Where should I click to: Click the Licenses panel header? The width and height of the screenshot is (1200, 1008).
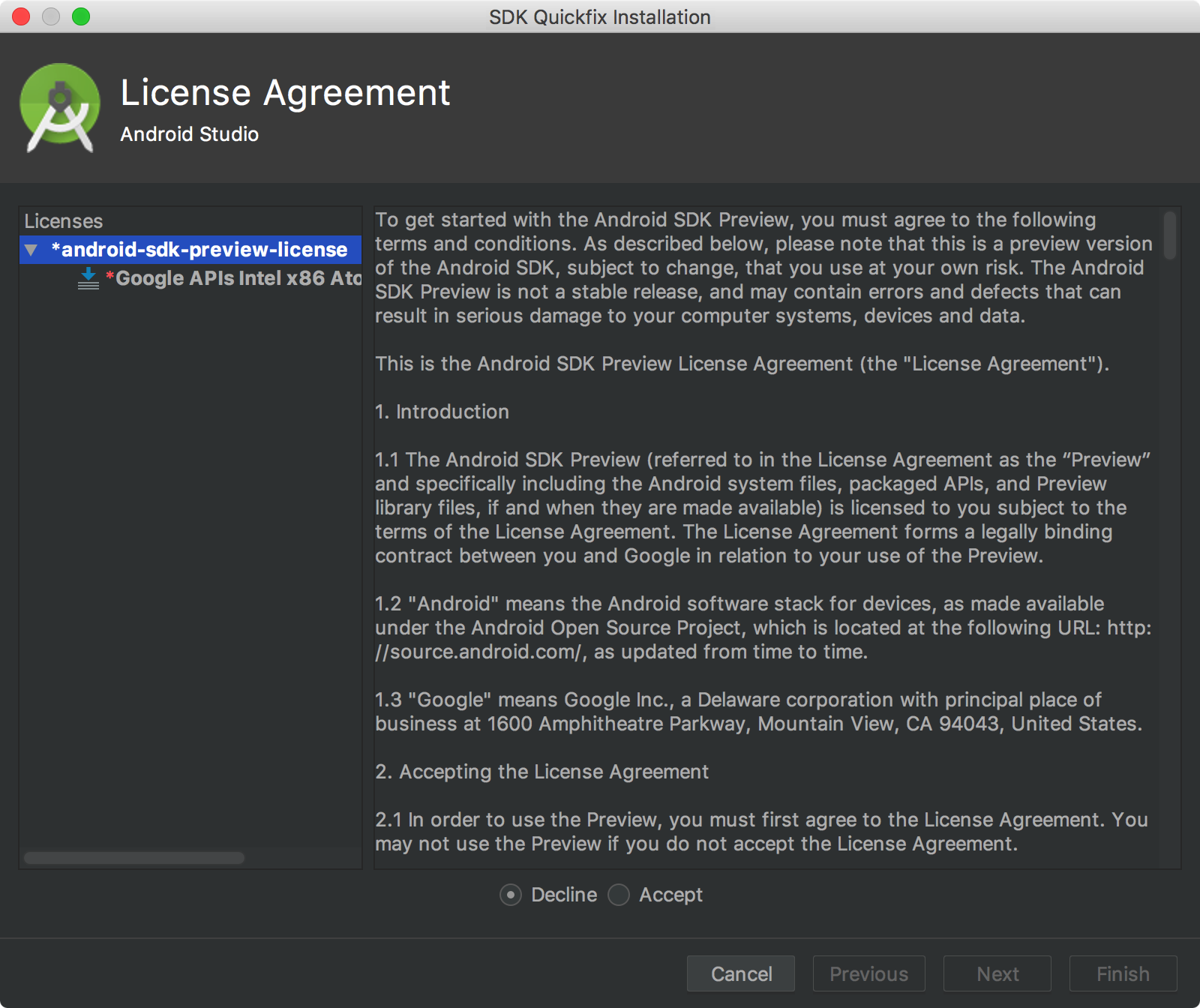pyautogui.click(x=64, y=221)
